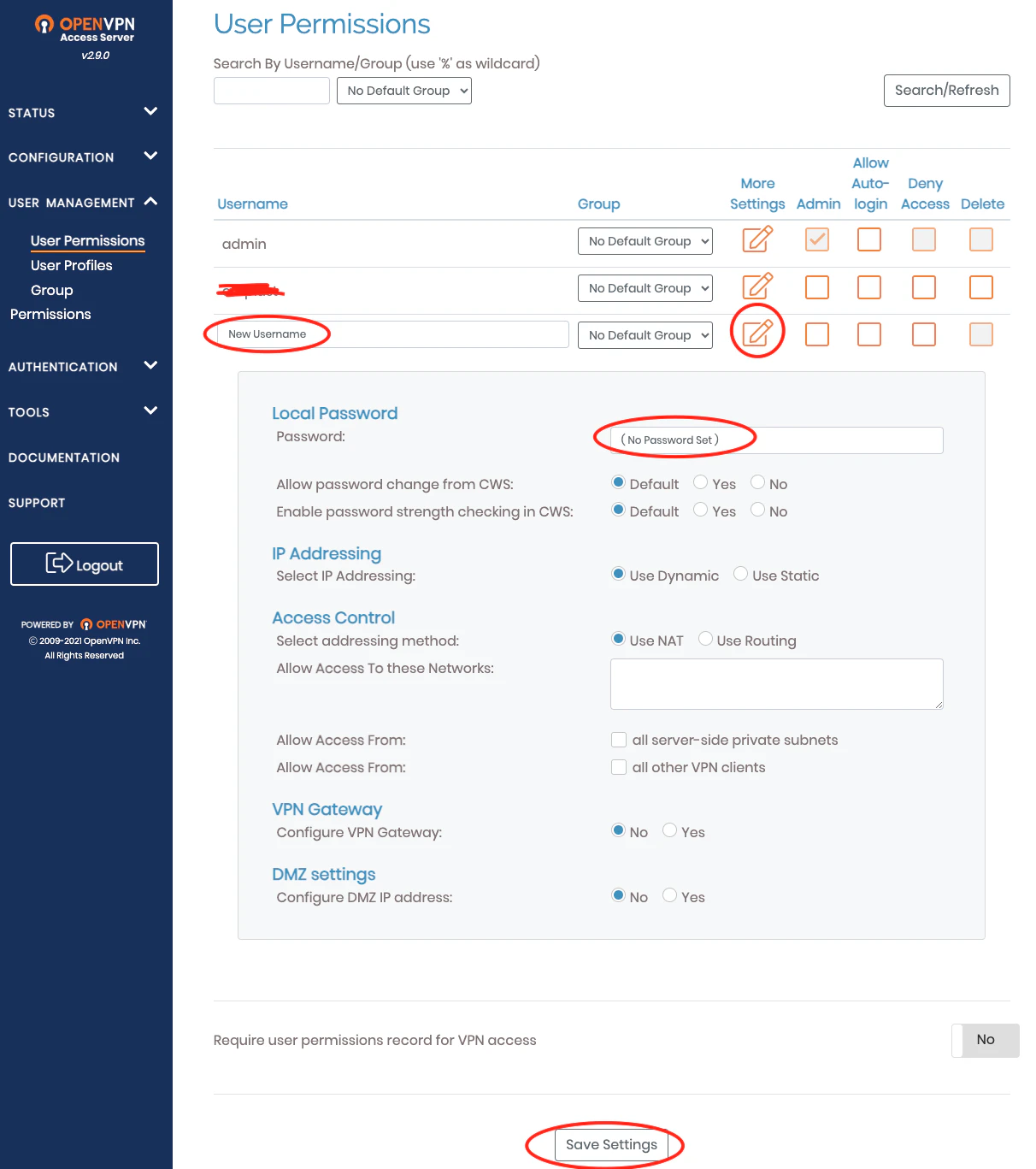Select No for password change from CWS
Viewport: 1036px width, 1169px height.
coord(757,482)
